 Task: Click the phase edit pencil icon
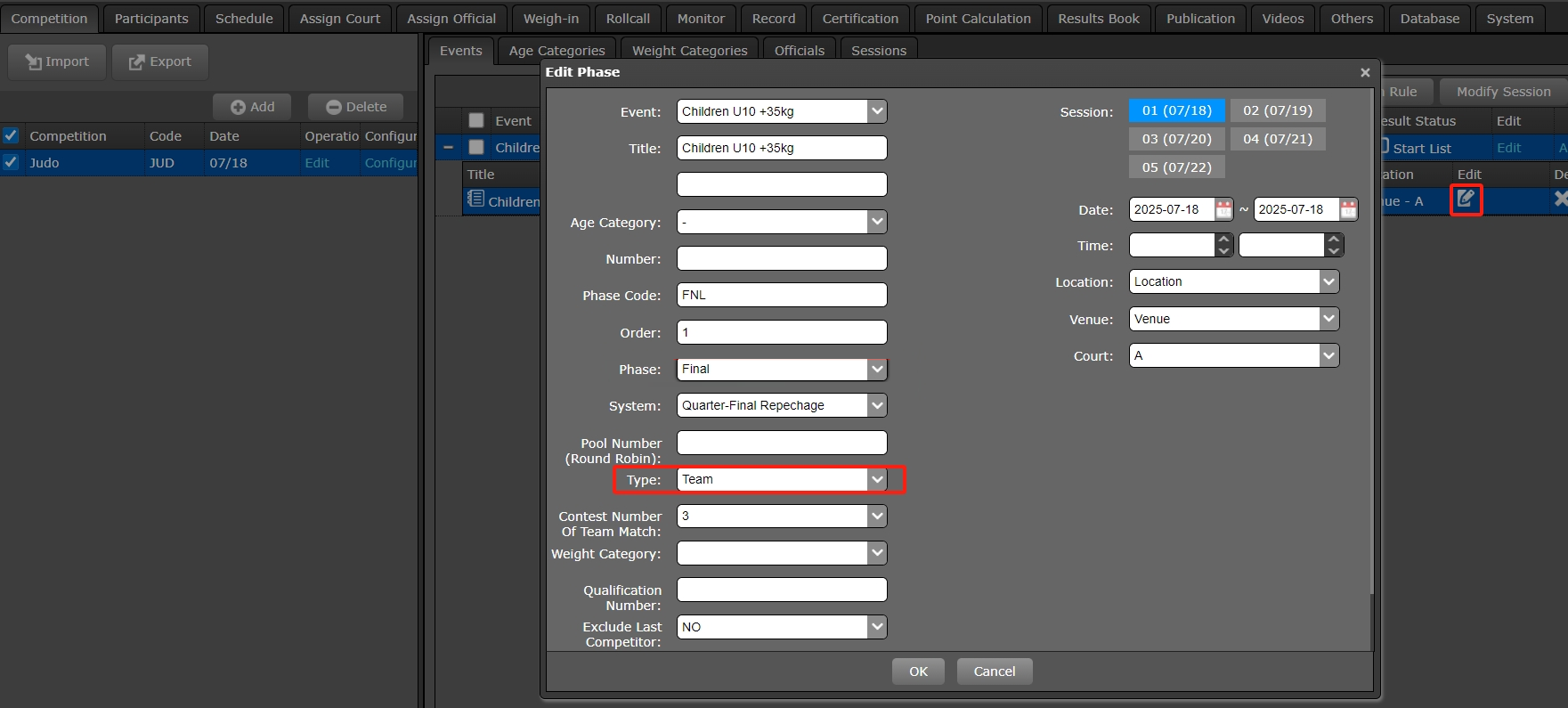(x=1466, y=199)
